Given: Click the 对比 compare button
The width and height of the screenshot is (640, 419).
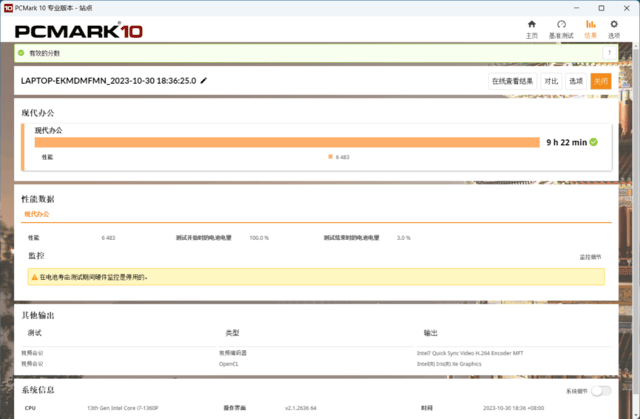Looking at the screenshot, I should (x=551, y=81).
